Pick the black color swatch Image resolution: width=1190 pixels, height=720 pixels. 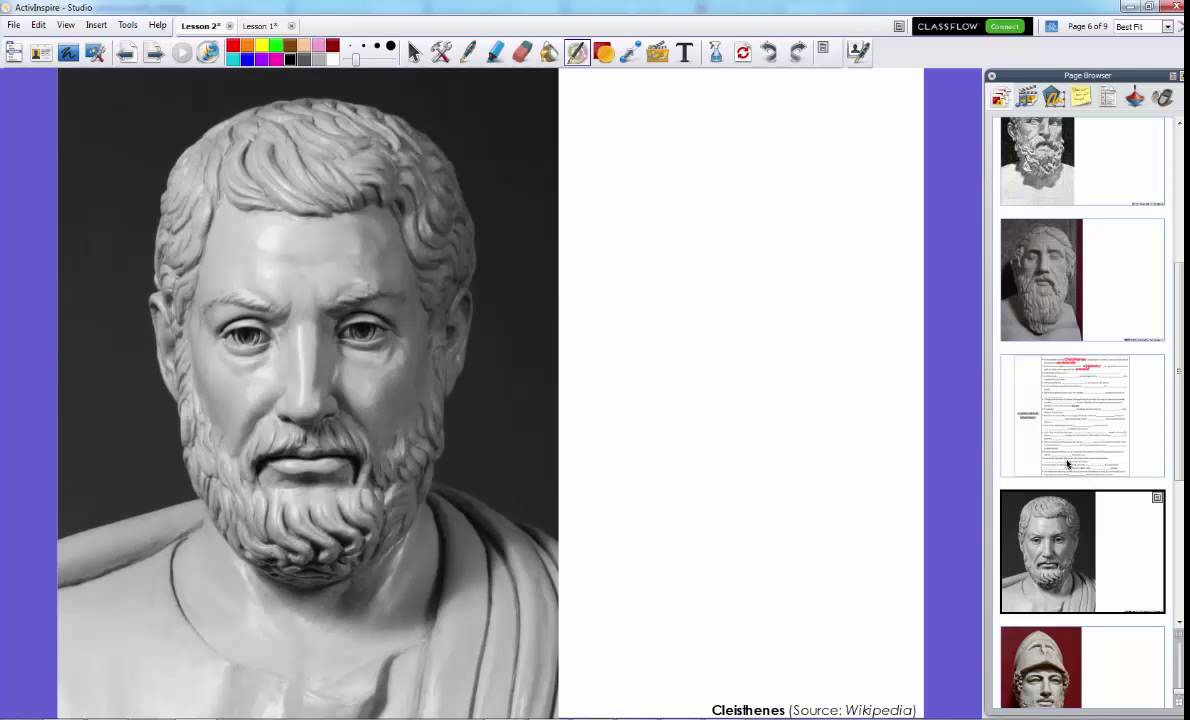290,59
